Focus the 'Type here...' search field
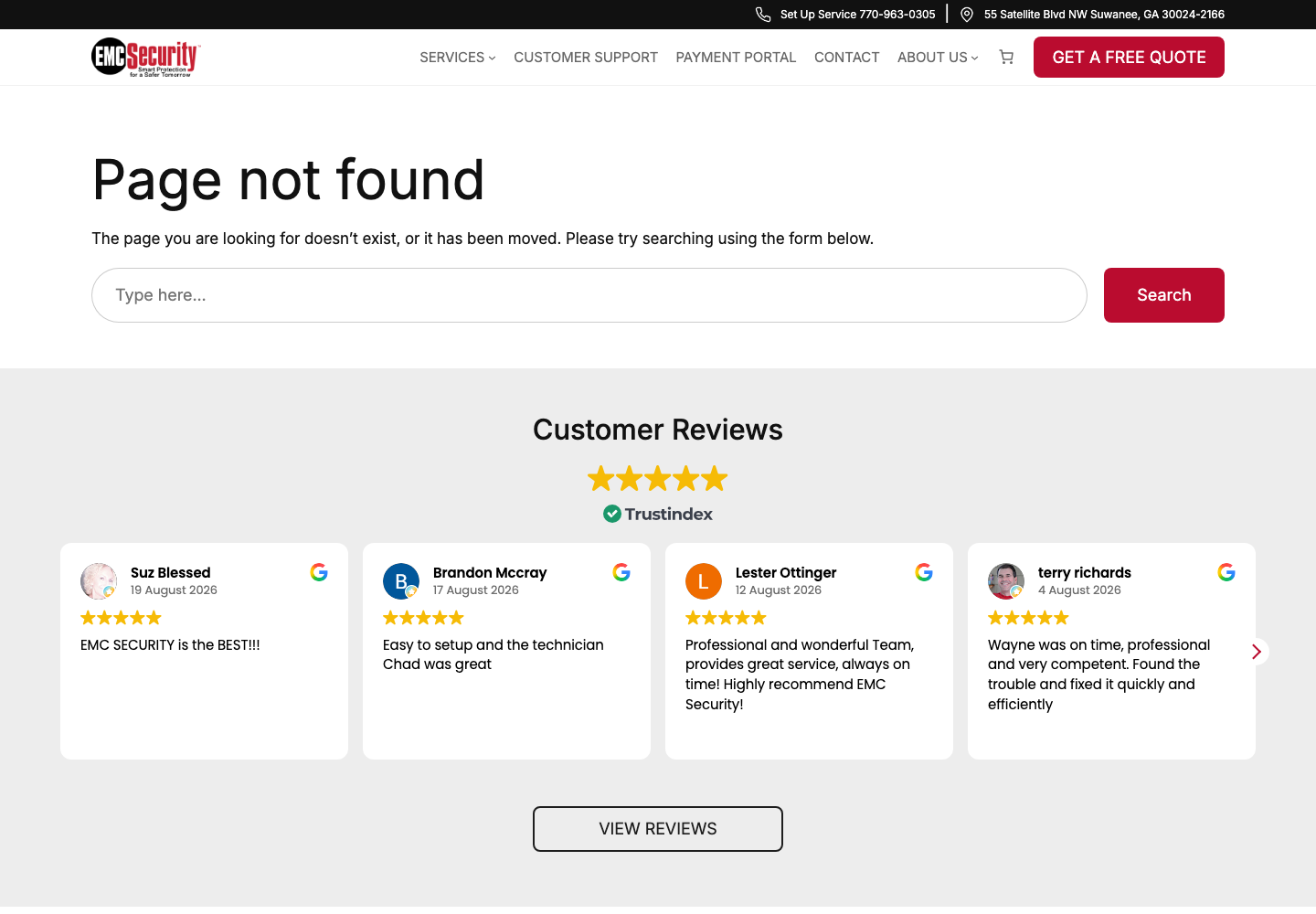The height and width of the screenshot is (914, 1316). [589, 295]
